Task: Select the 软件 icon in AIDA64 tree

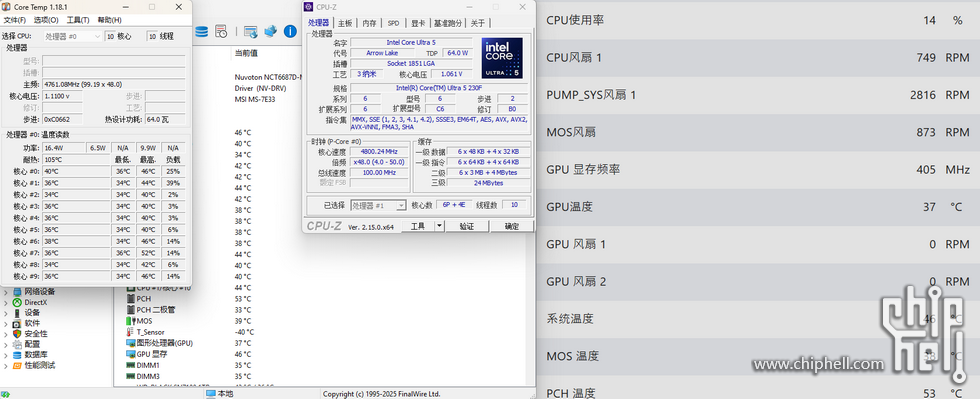Action: coord(18,323)
